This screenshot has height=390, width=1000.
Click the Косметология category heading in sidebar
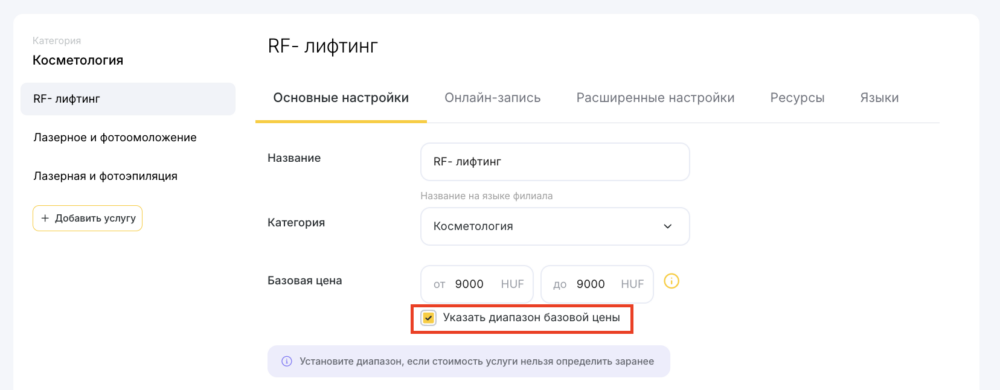pos(78,61)
